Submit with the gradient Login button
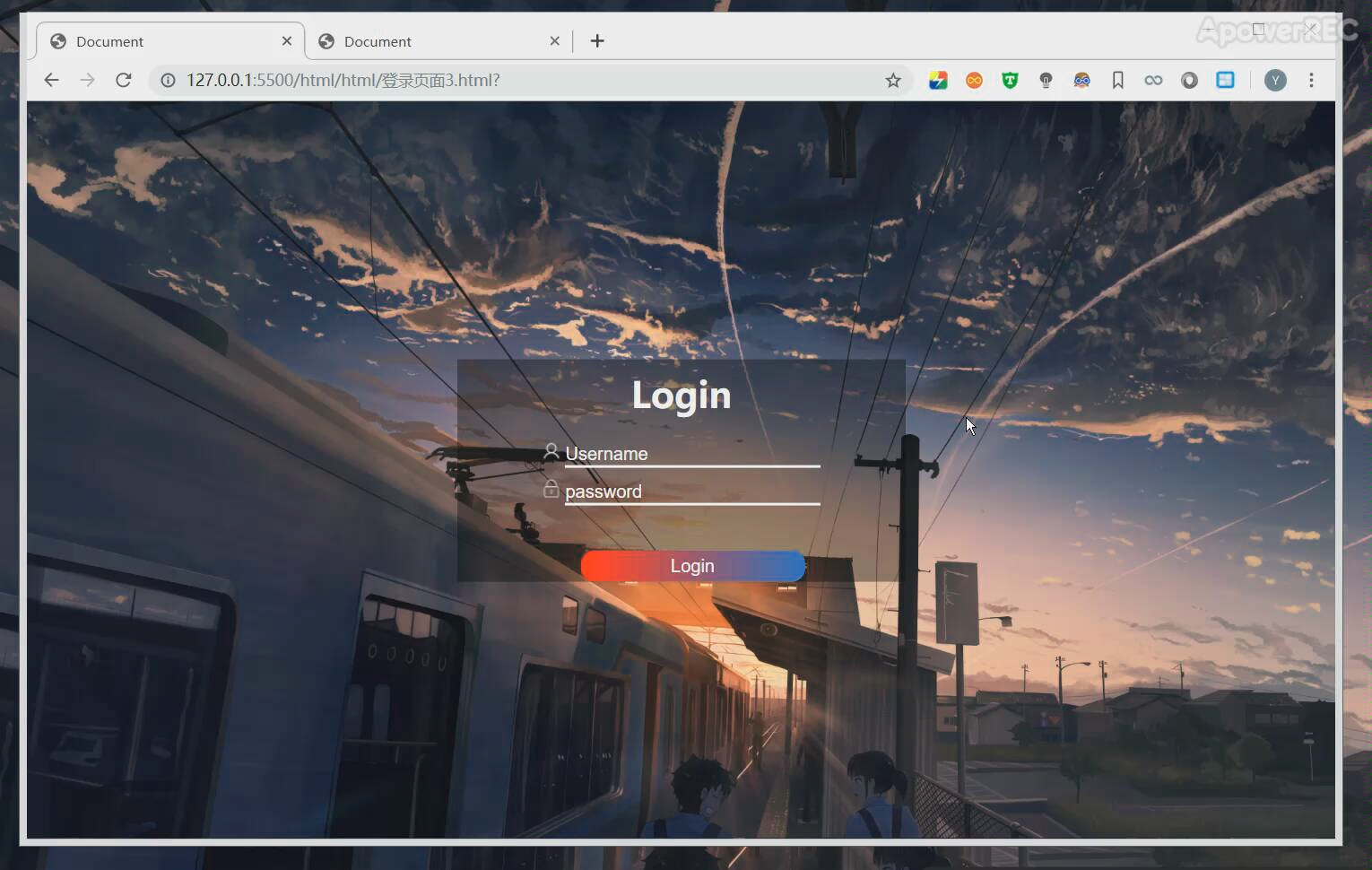 [692, 566]
